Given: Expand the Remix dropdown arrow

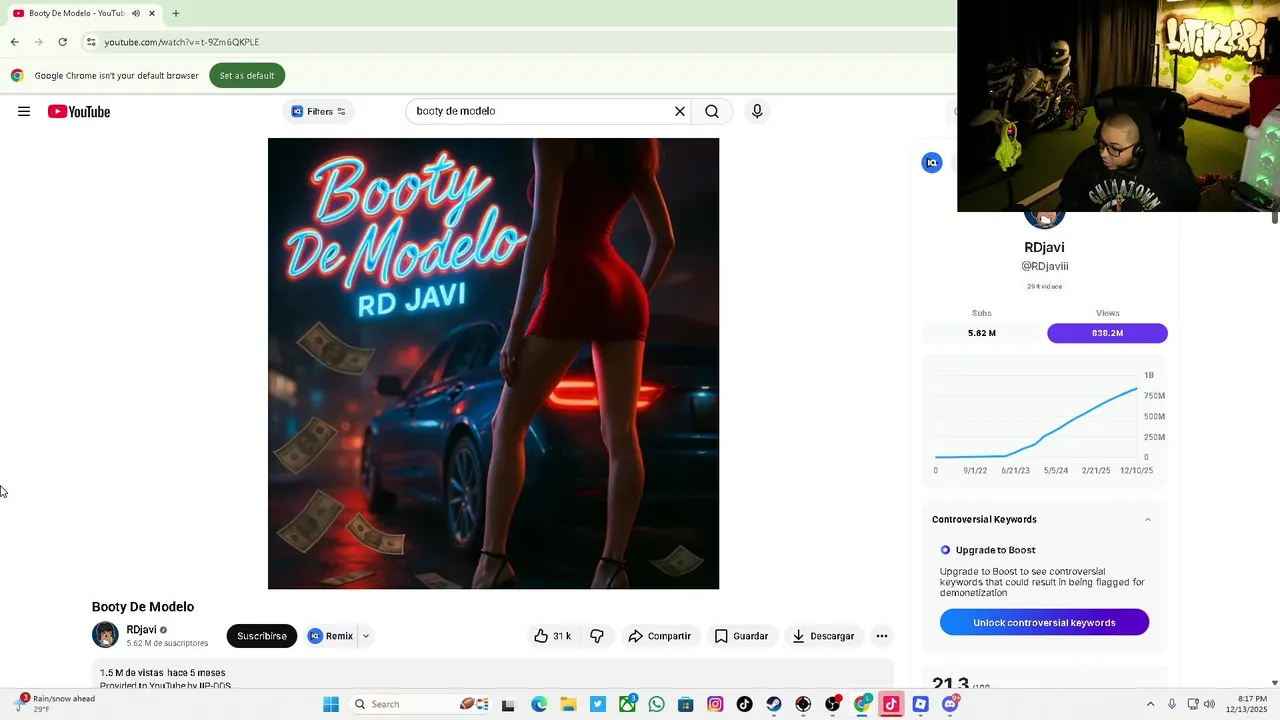Looking at the screenshot, I should (366, 636).
